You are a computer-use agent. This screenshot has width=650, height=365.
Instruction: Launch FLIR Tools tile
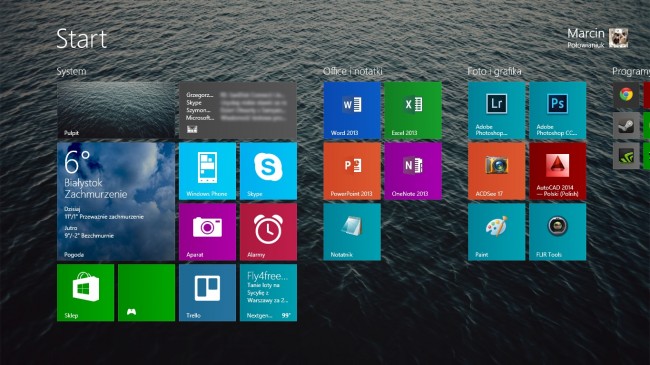558,232
